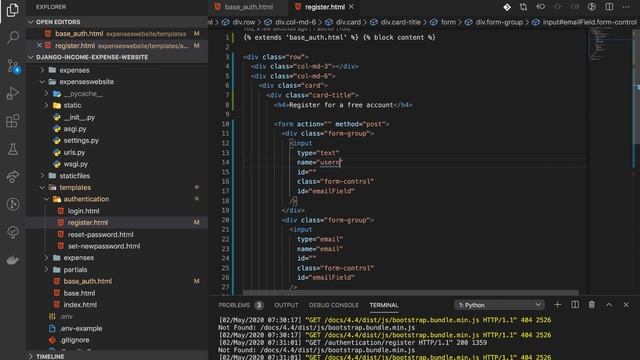The width and height of the screenshot is (640, 360).
Task: Collapse the templates folder
Action: [x=42, y=187]
